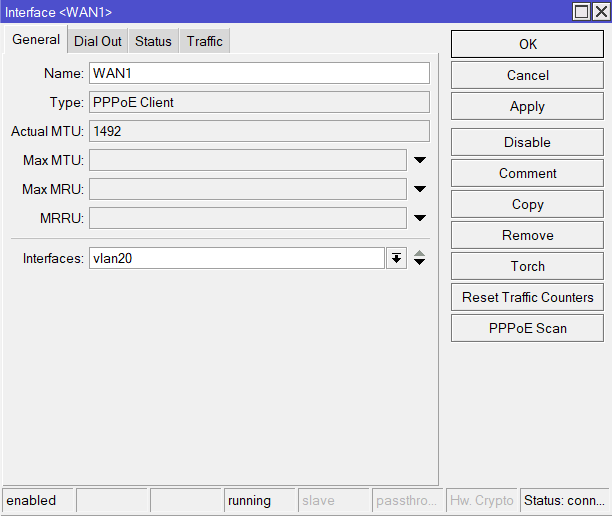This screenshot has height=516, width=612.
Task: Open the Status tab
Action: coord(153,41)
